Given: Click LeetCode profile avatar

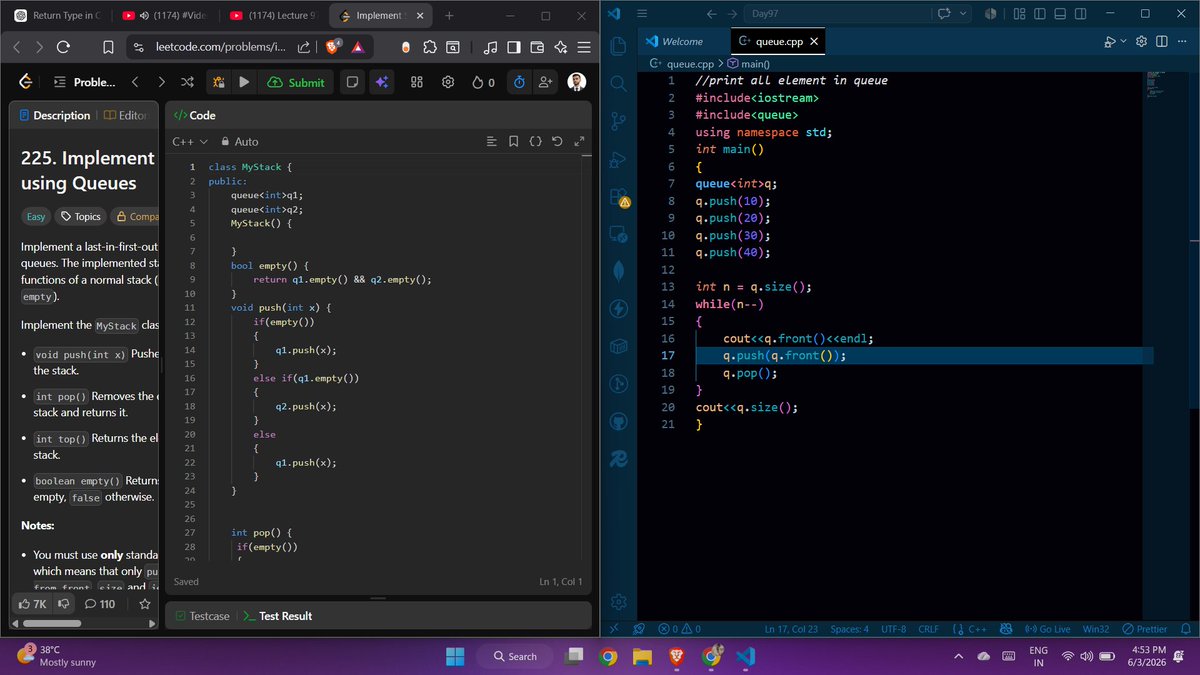Looking at the screenshot, I should click(x=577, y=82).
